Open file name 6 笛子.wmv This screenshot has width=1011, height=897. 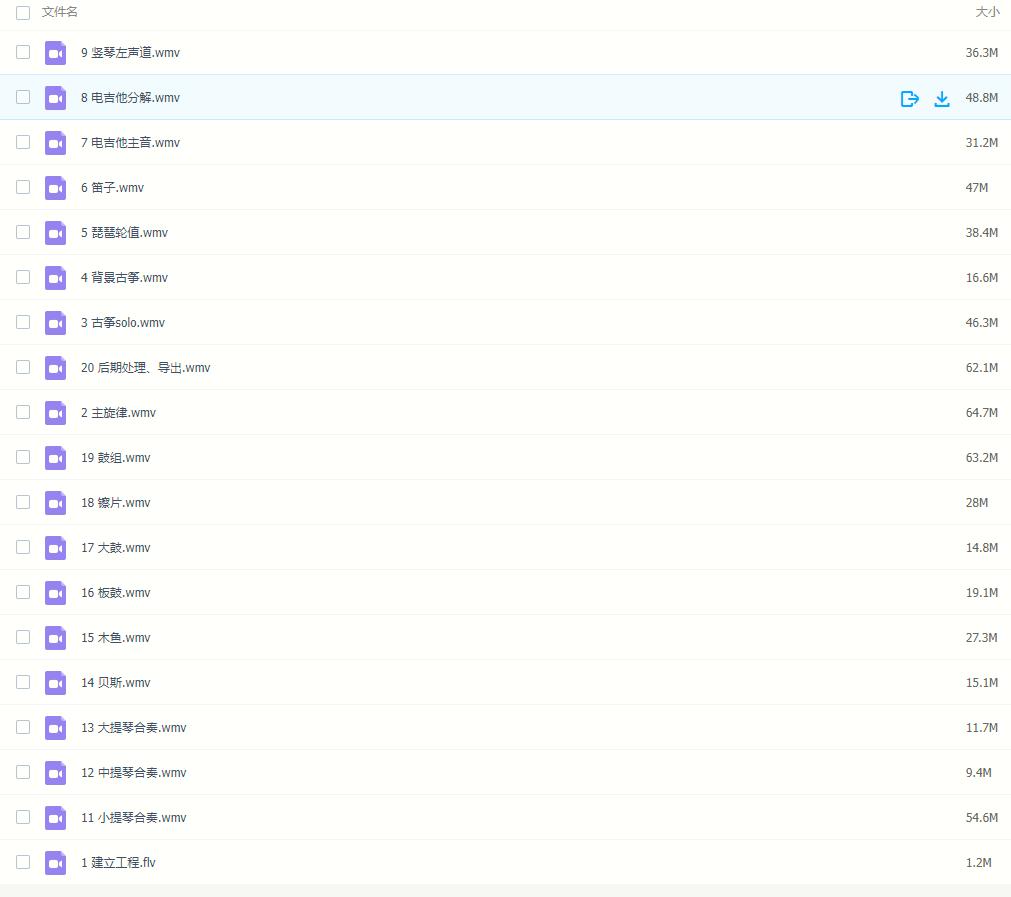[112, 188]
